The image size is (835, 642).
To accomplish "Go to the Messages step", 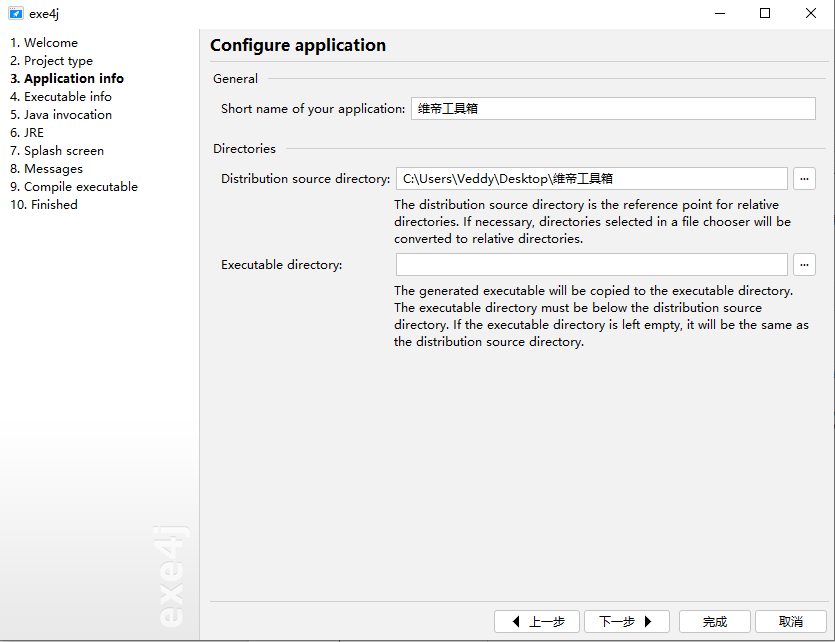I will (46, 169).
